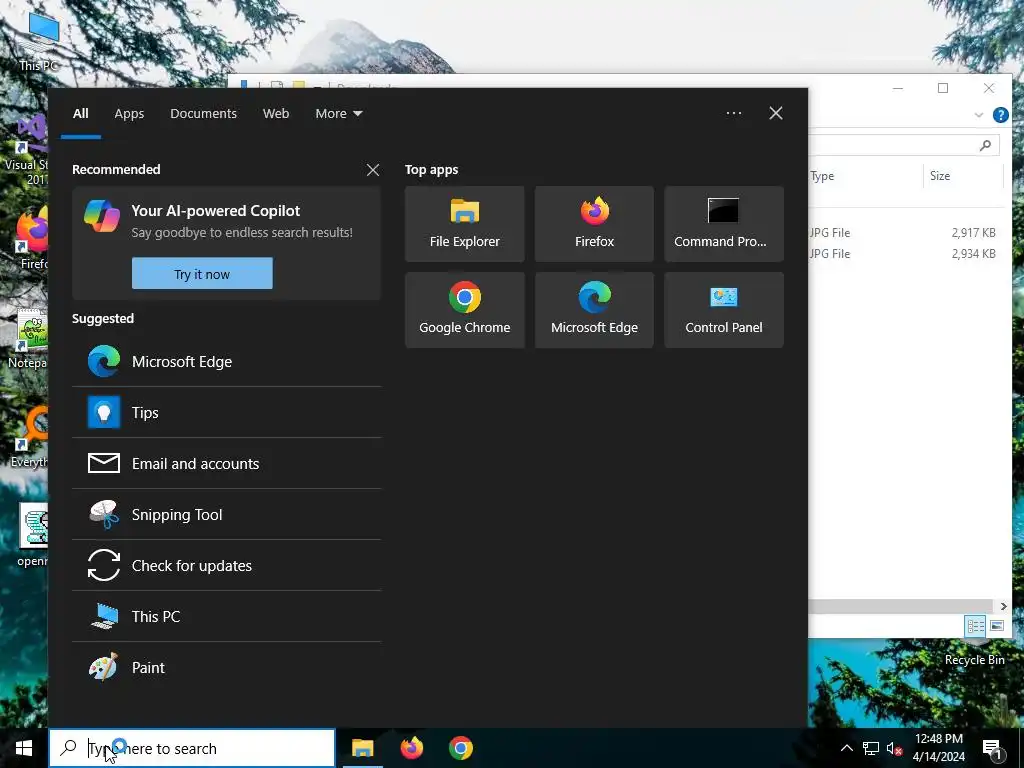This screenshot has height=768, width=1024.
Task: Open This PC desktop icon
Action: pyautogui.click(x=39, y=40)
